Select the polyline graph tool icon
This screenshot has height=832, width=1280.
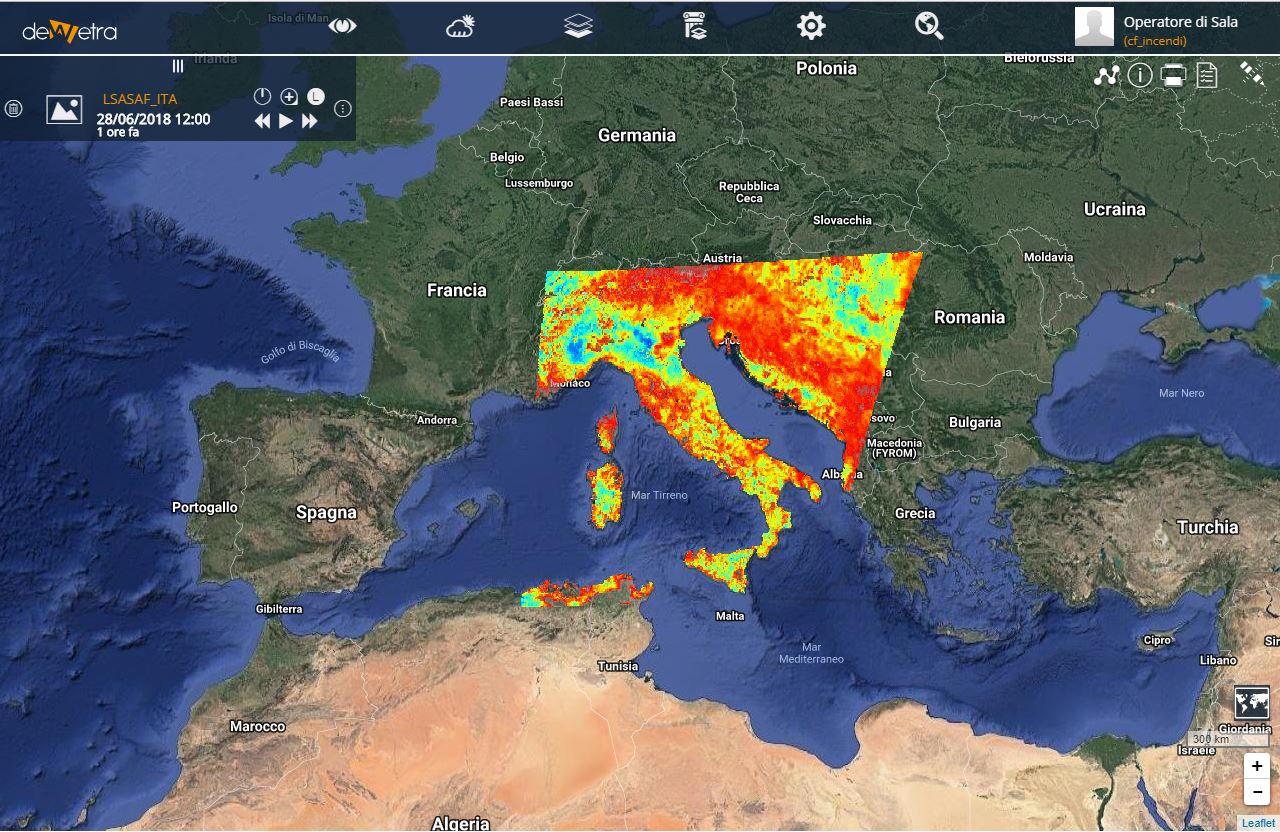1106,75
